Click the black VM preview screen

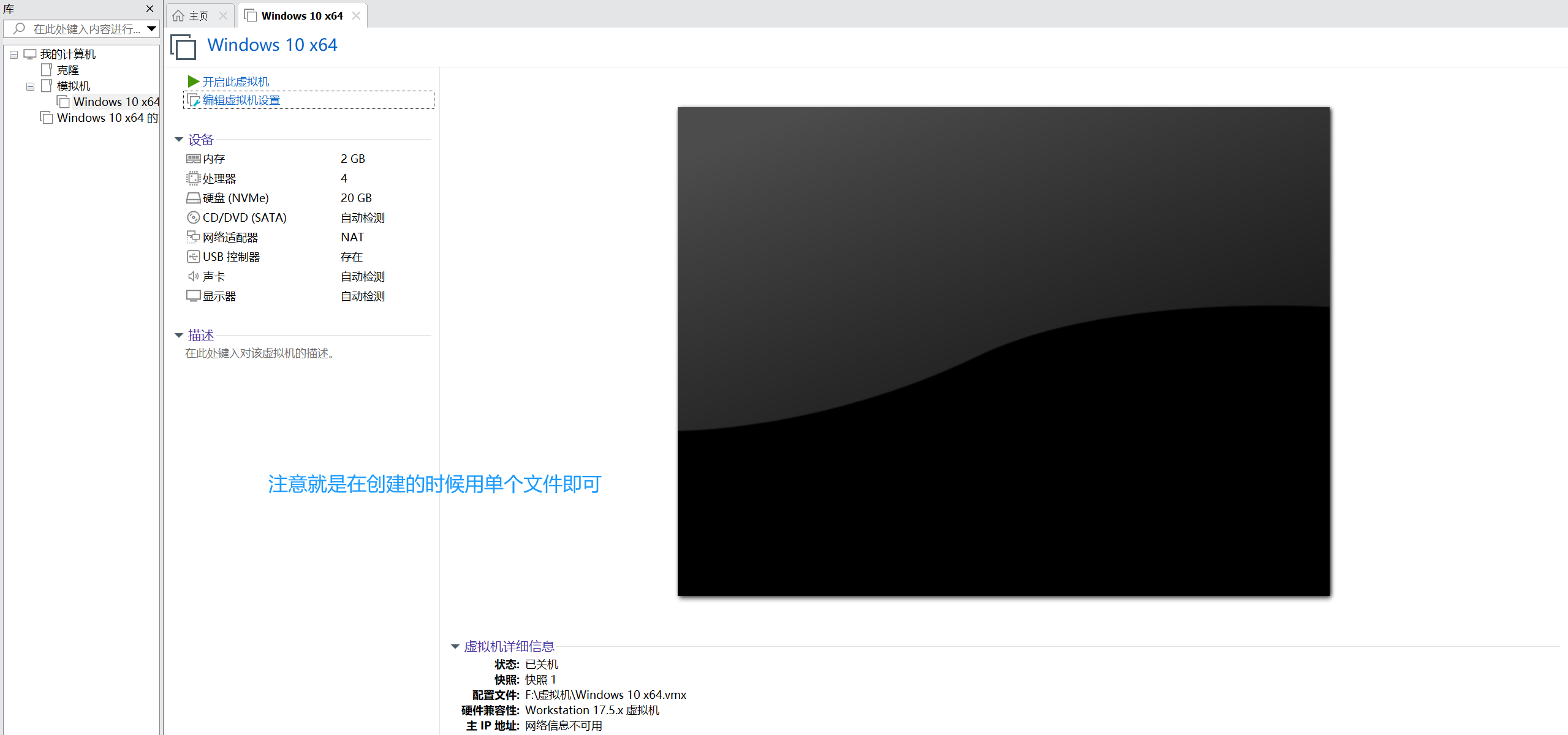(1004, 352)
